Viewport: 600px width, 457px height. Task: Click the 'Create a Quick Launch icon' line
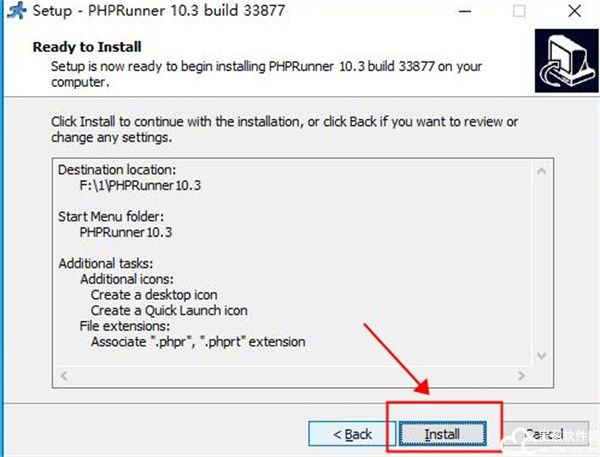(169, 310)
